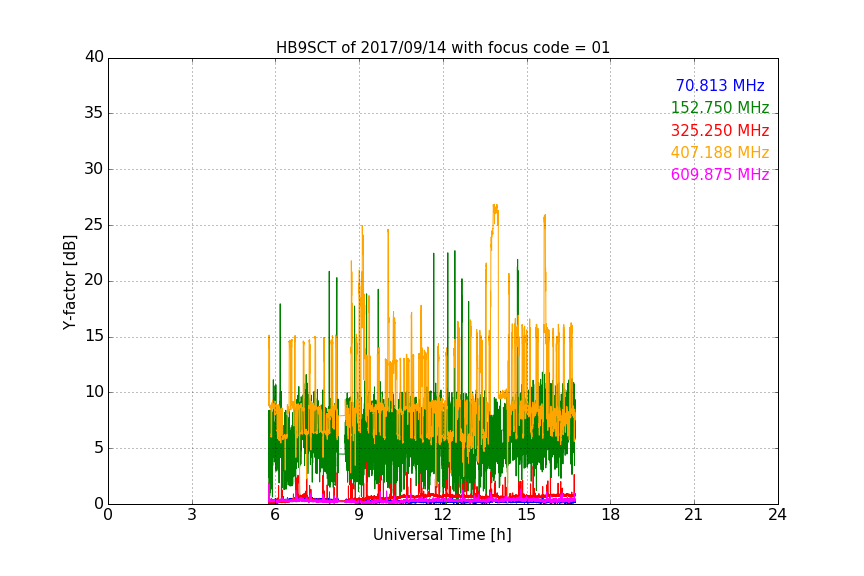Click the highest orange peak near 14 h
The width and height of the screenshot is (864, 576).
tap(495, 207)
